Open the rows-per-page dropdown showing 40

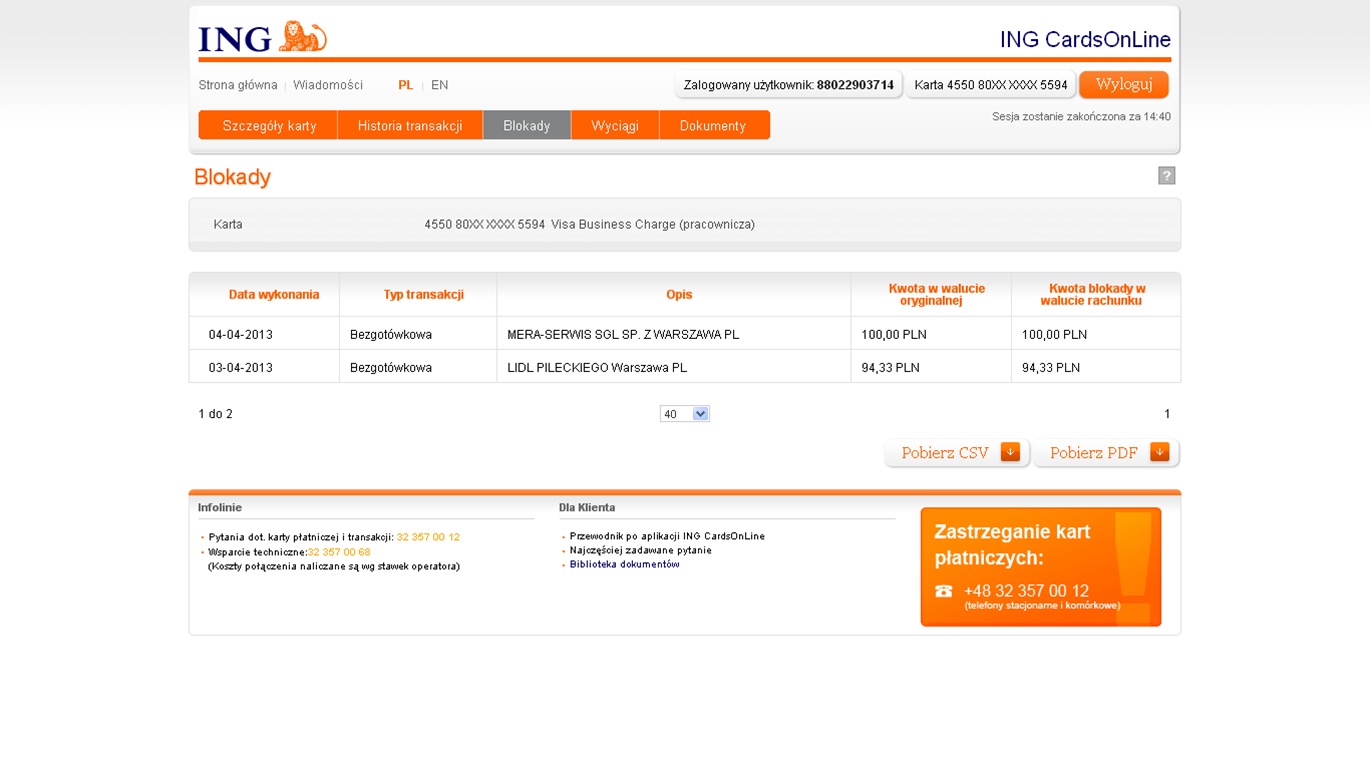685,414
